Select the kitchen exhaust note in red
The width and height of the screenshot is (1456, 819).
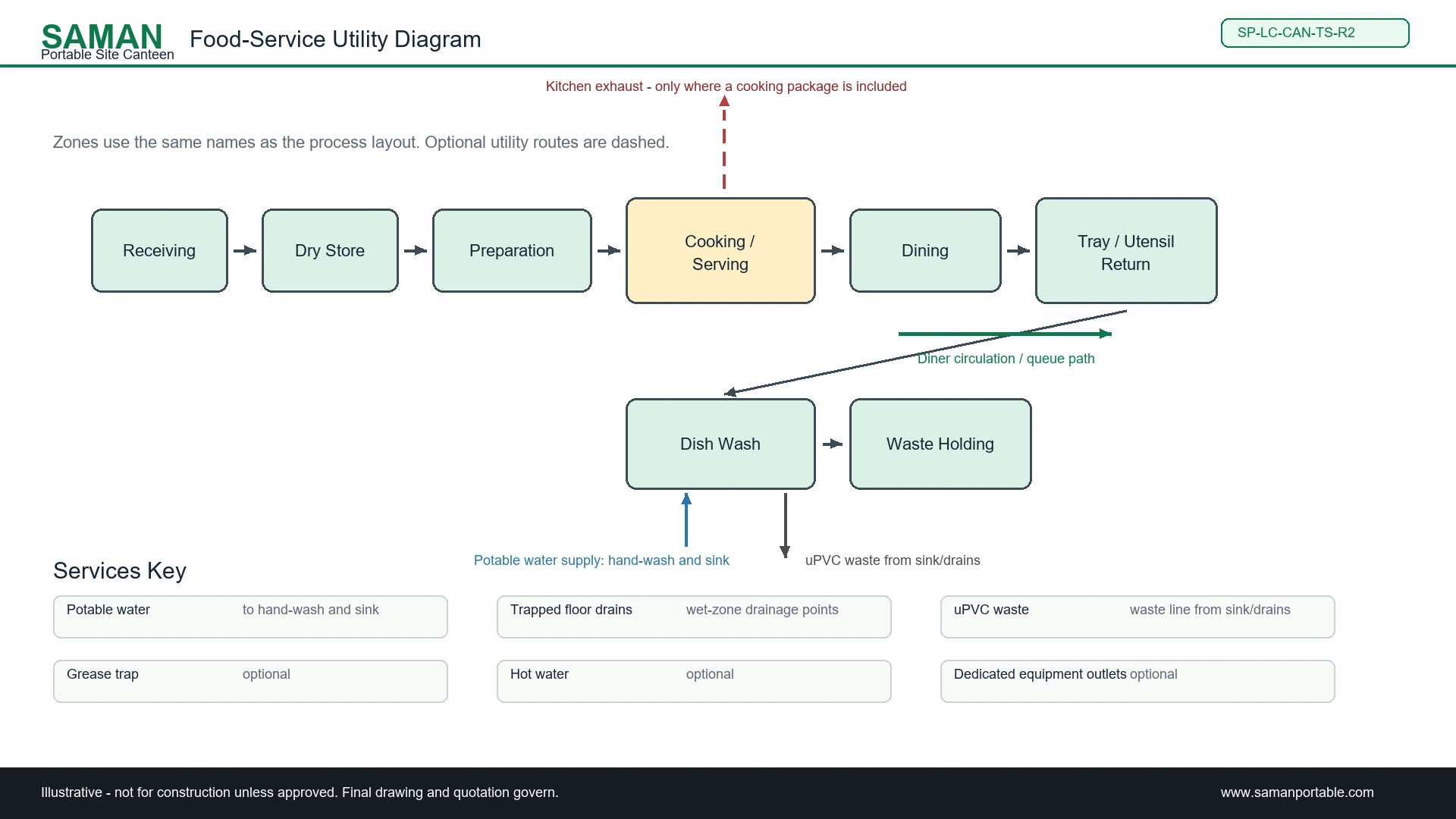[726, 86]
